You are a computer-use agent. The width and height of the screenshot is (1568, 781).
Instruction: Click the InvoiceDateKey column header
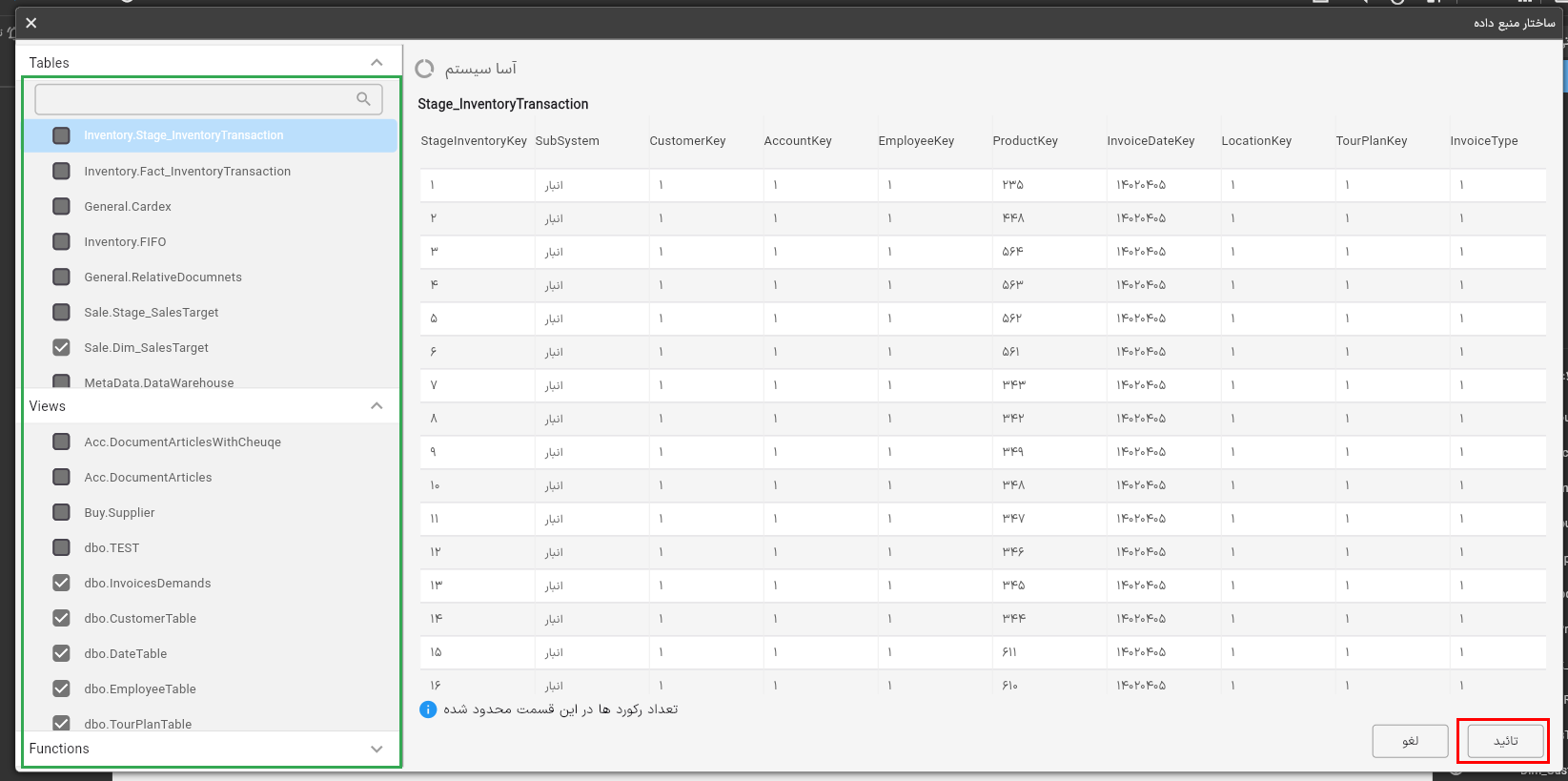point(1151,141)
